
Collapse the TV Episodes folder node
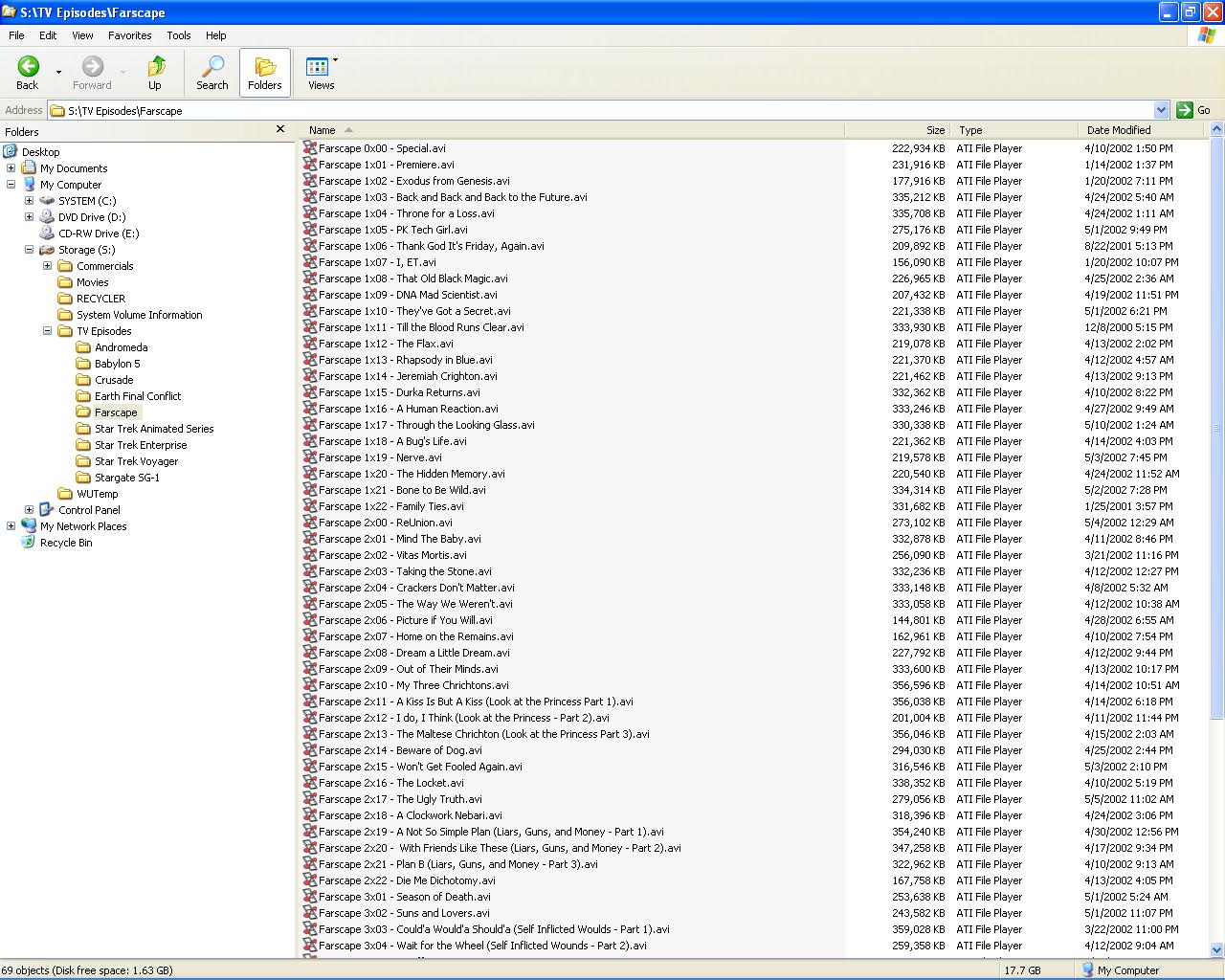click(47, 331)
